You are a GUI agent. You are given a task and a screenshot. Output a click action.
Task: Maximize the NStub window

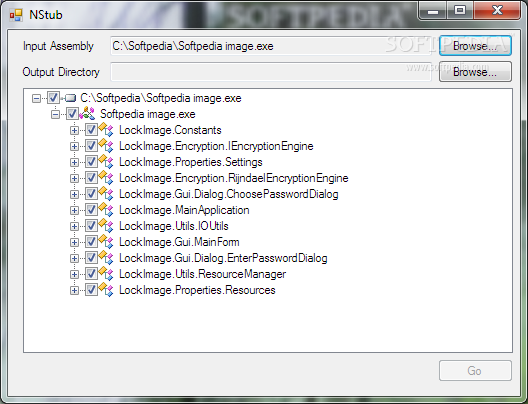click(460, 10)
